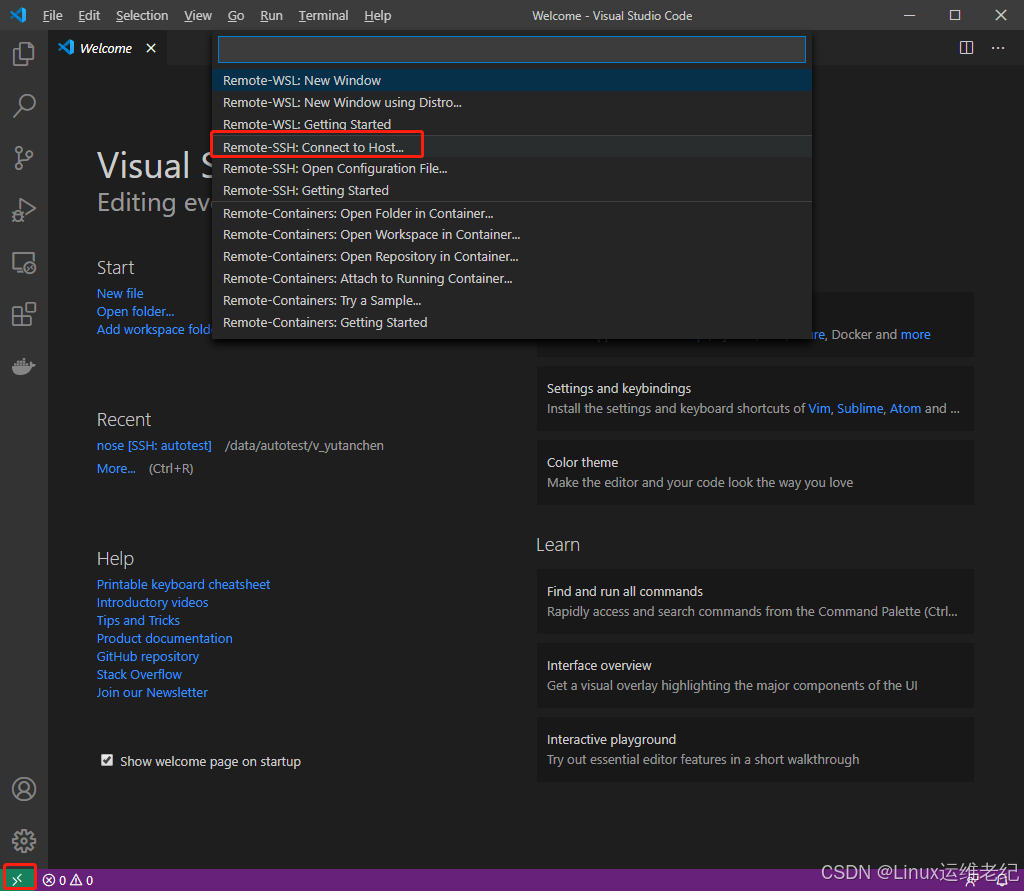Click errors and warnings count in status bar
The height and width of the screenshot is (891, 1024).
(x=68, y=880)
